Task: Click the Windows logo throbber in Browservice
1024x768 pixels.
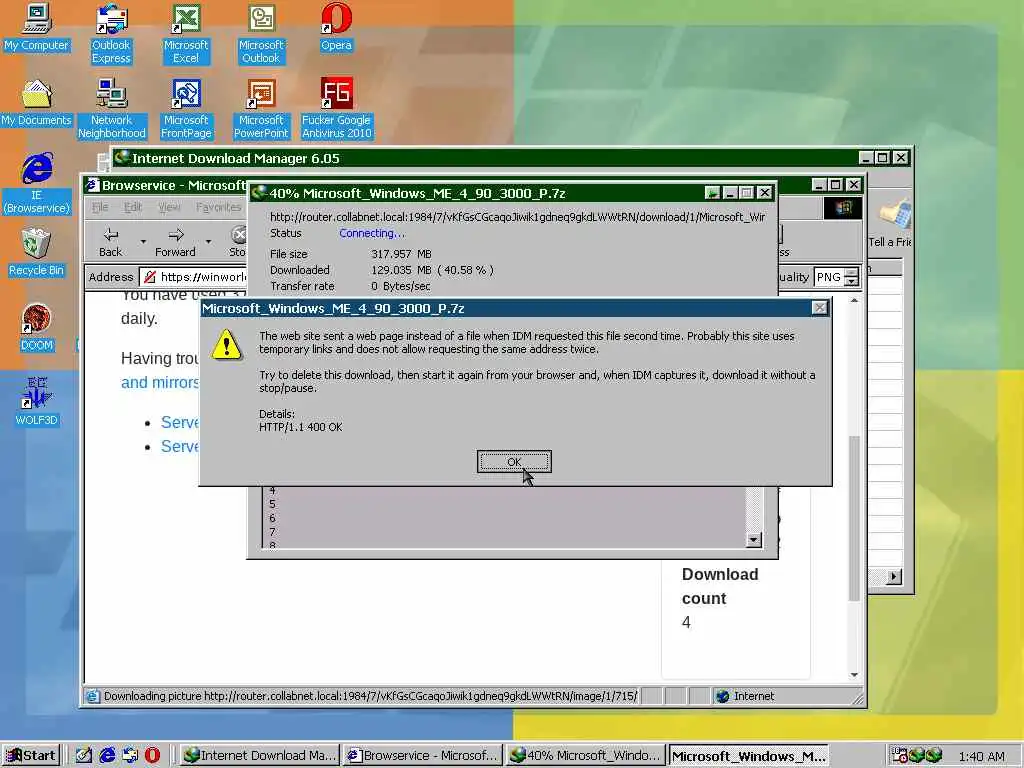Action: point(842,208)
